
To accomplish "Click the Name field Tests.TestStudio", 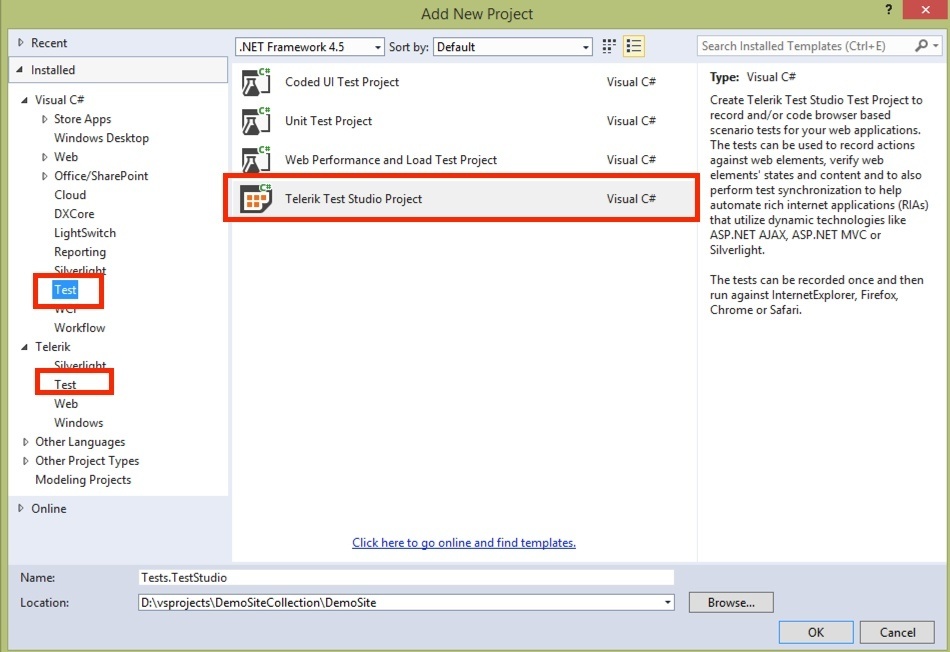I will pos(406,577).
